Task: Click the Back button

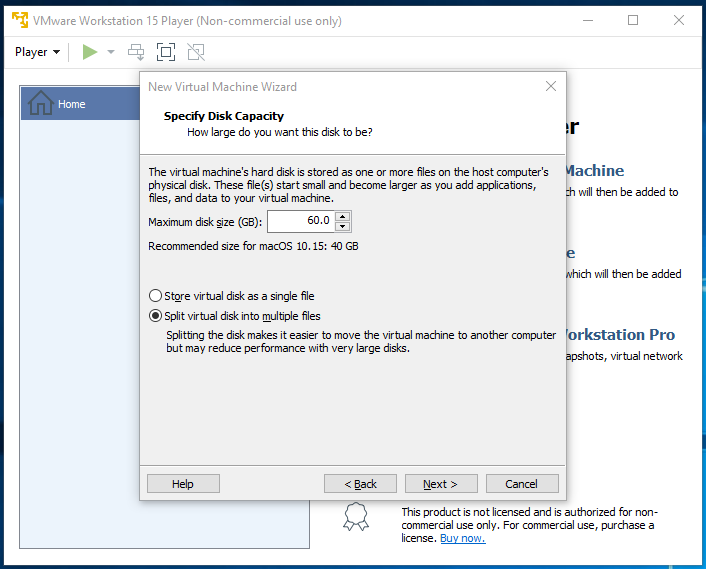Action: click(360, 483)
